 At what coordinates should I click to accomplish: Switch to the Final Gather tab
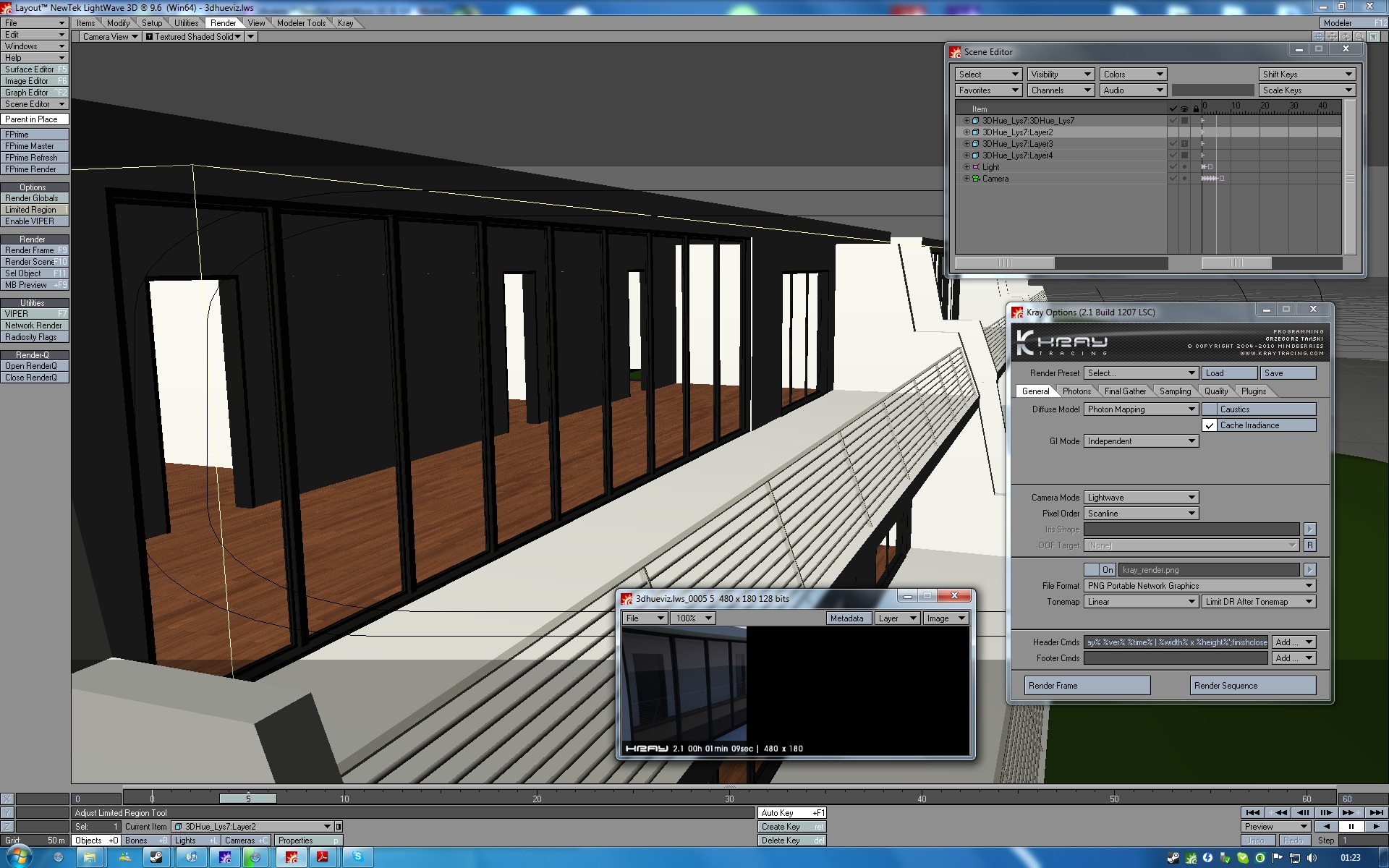click(x=1125, y=391)
